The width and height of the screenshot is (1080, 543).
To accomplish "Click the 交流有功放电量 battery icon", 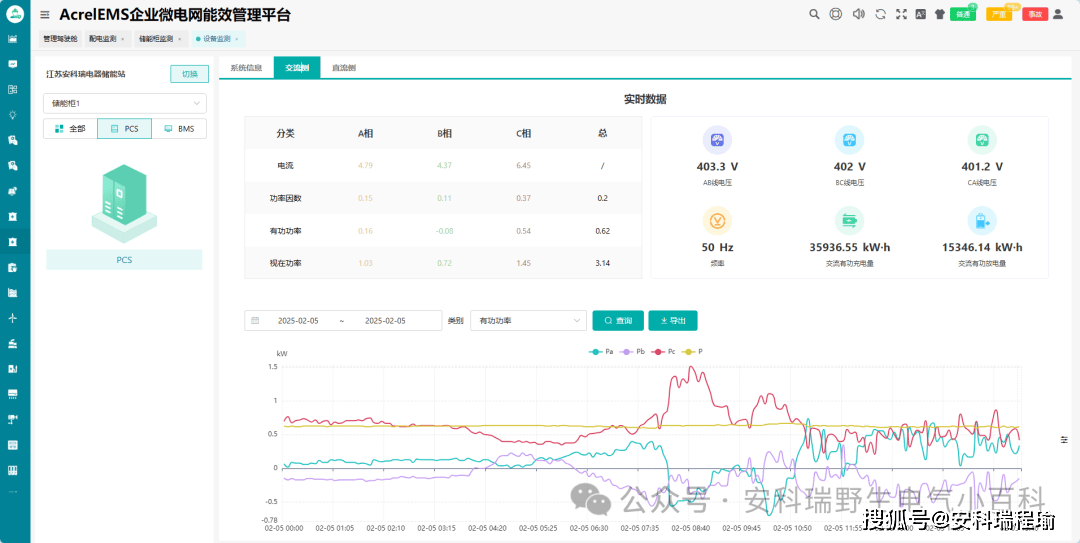I will click(x=982, y=221).
